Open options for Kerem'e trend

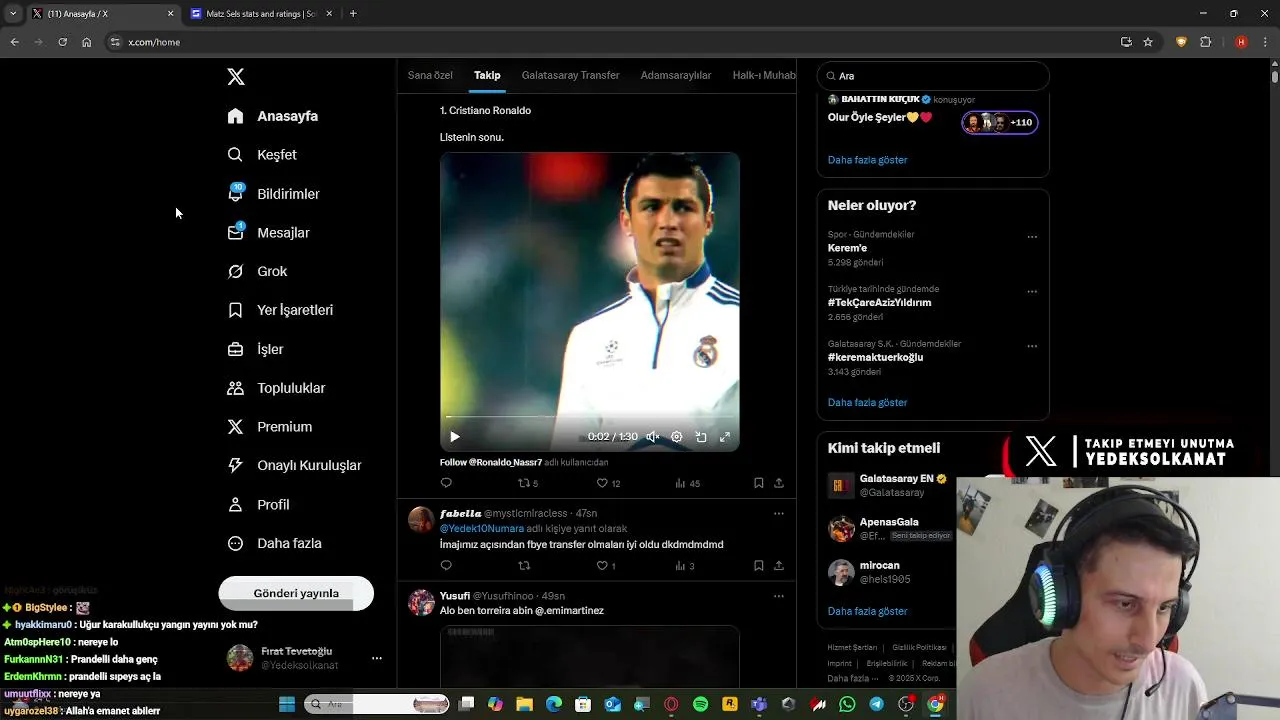[x=1032, y=237]
